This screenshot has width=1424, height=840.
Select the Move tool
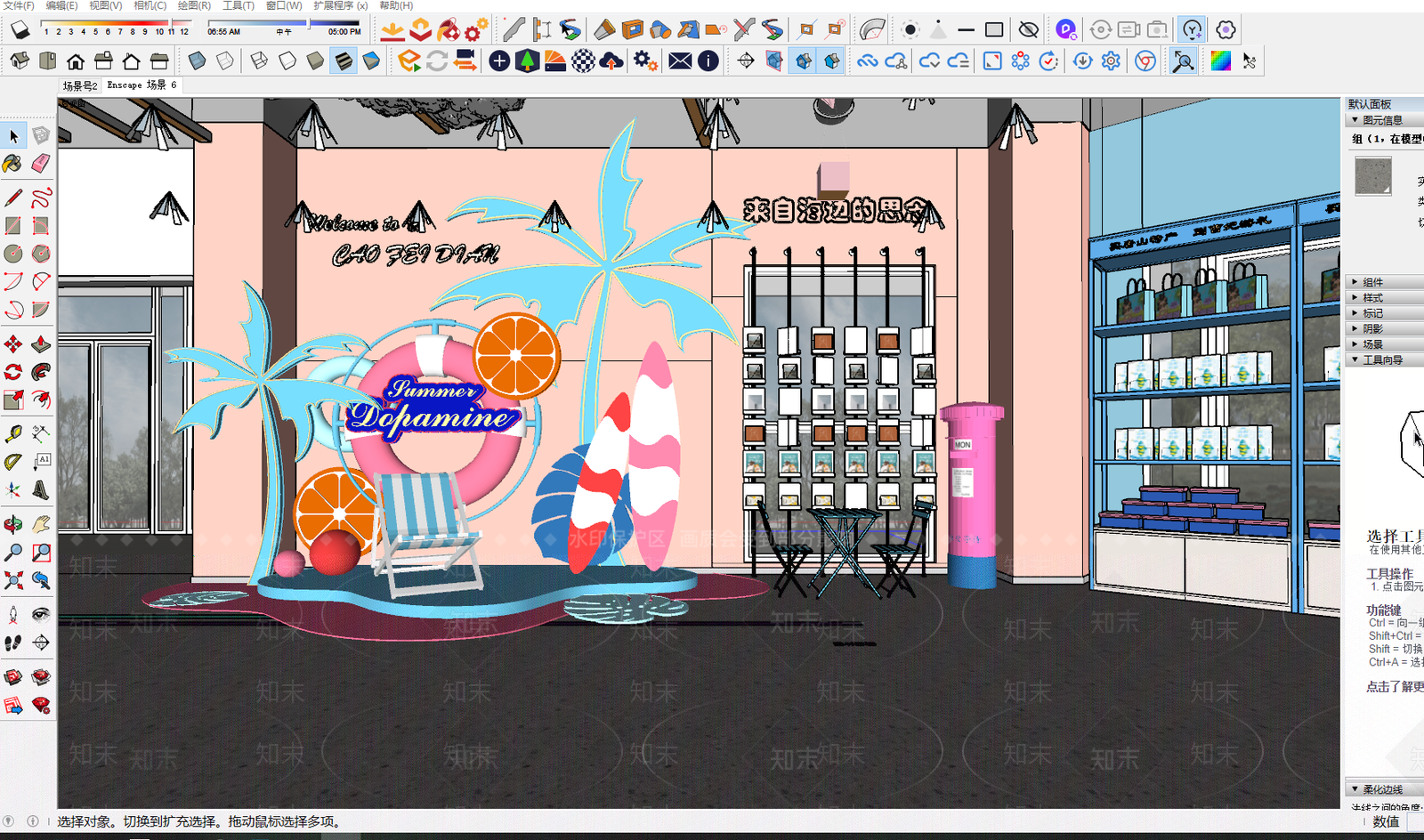pyautogui.click(x=13, y=344)
